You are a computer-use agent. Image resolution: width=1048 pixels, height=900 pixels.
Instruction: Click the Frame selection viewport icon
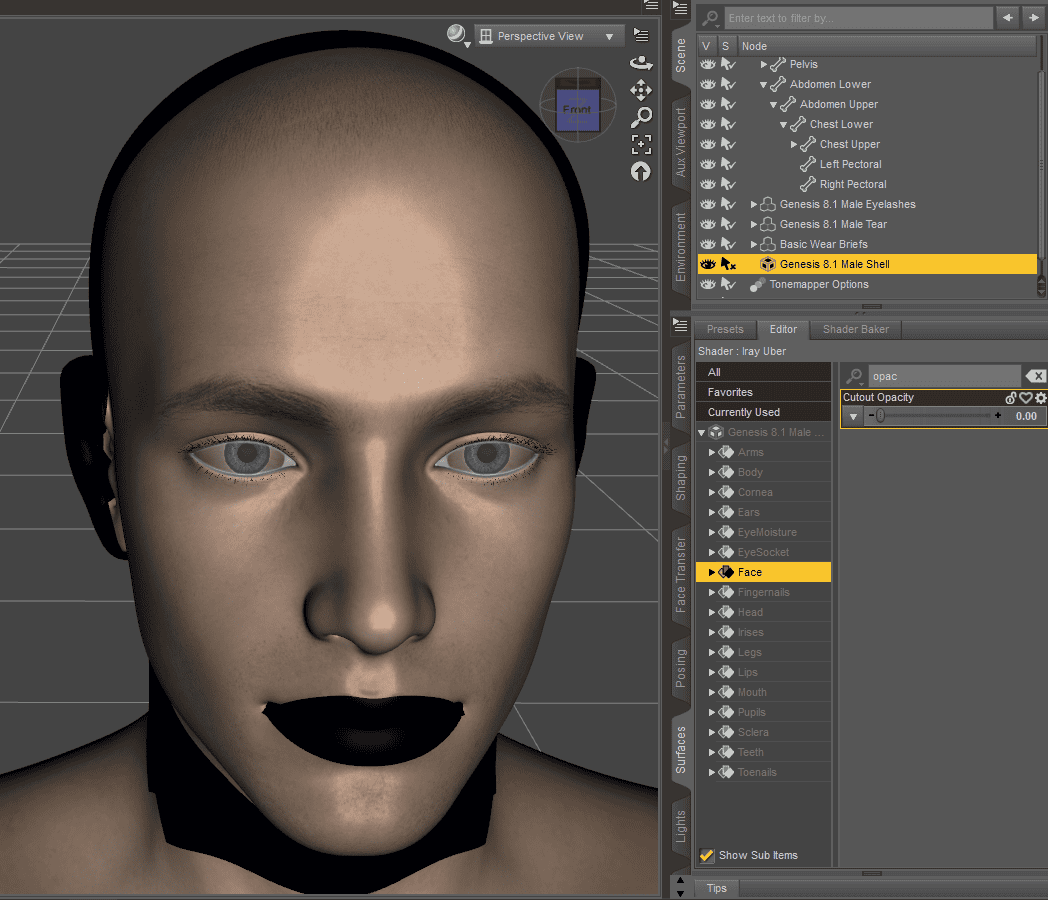coord(640,144)
